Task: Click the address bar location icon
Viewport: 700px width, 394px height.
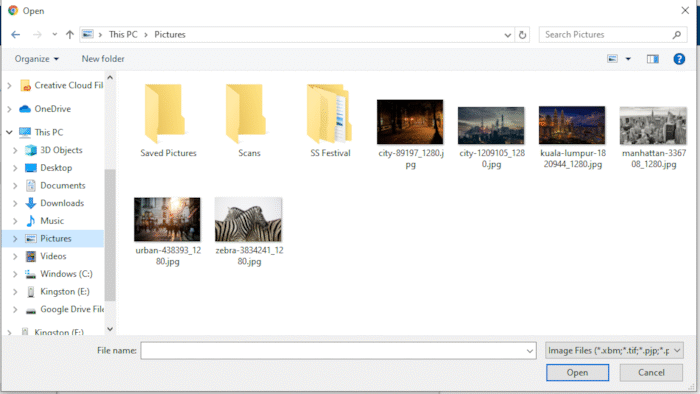Action: point(88,34)
